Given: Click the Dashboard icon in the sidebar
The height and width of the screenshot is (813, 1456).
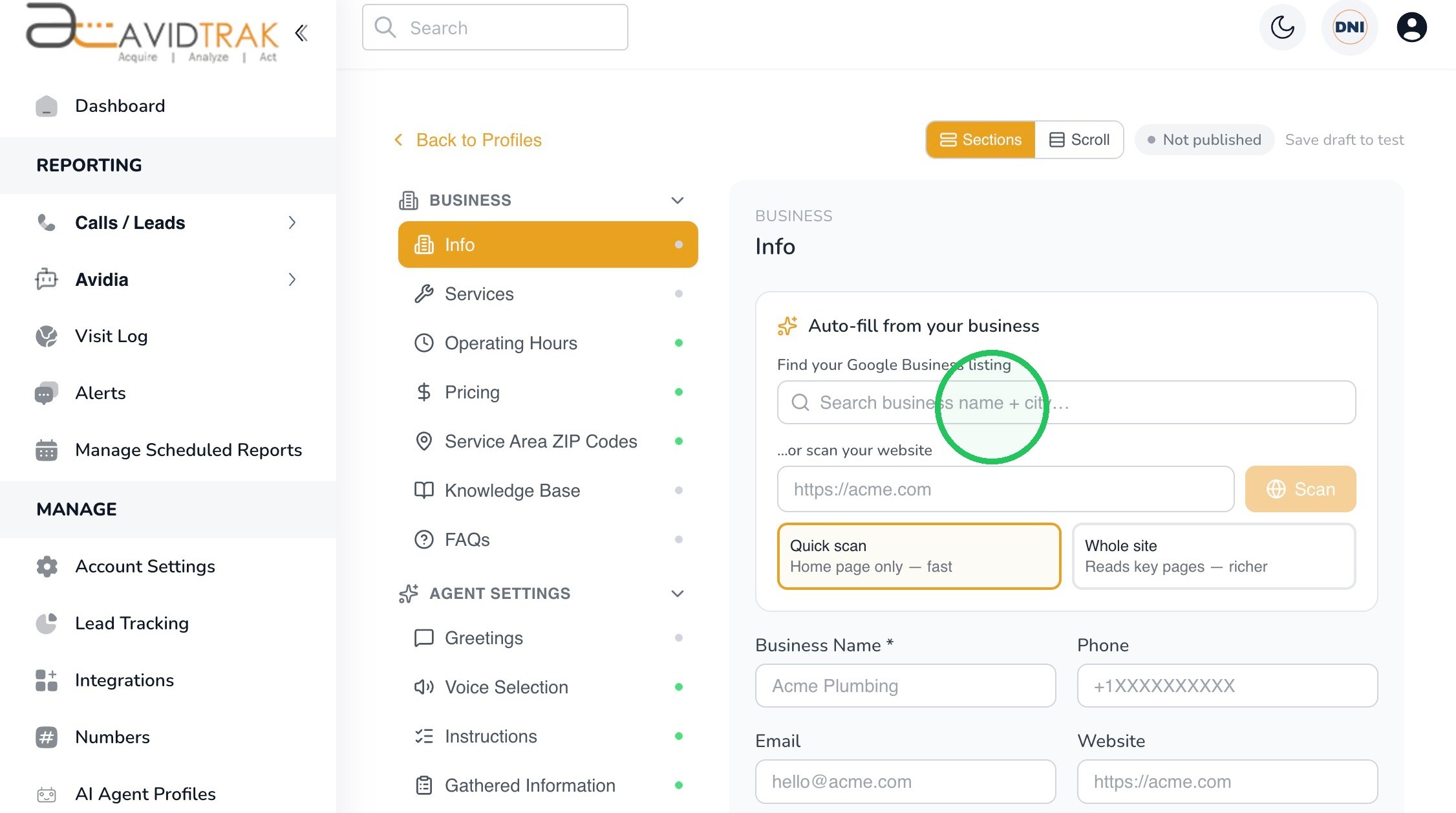Looking at the screenshot, I should click(x=47, y=106).
